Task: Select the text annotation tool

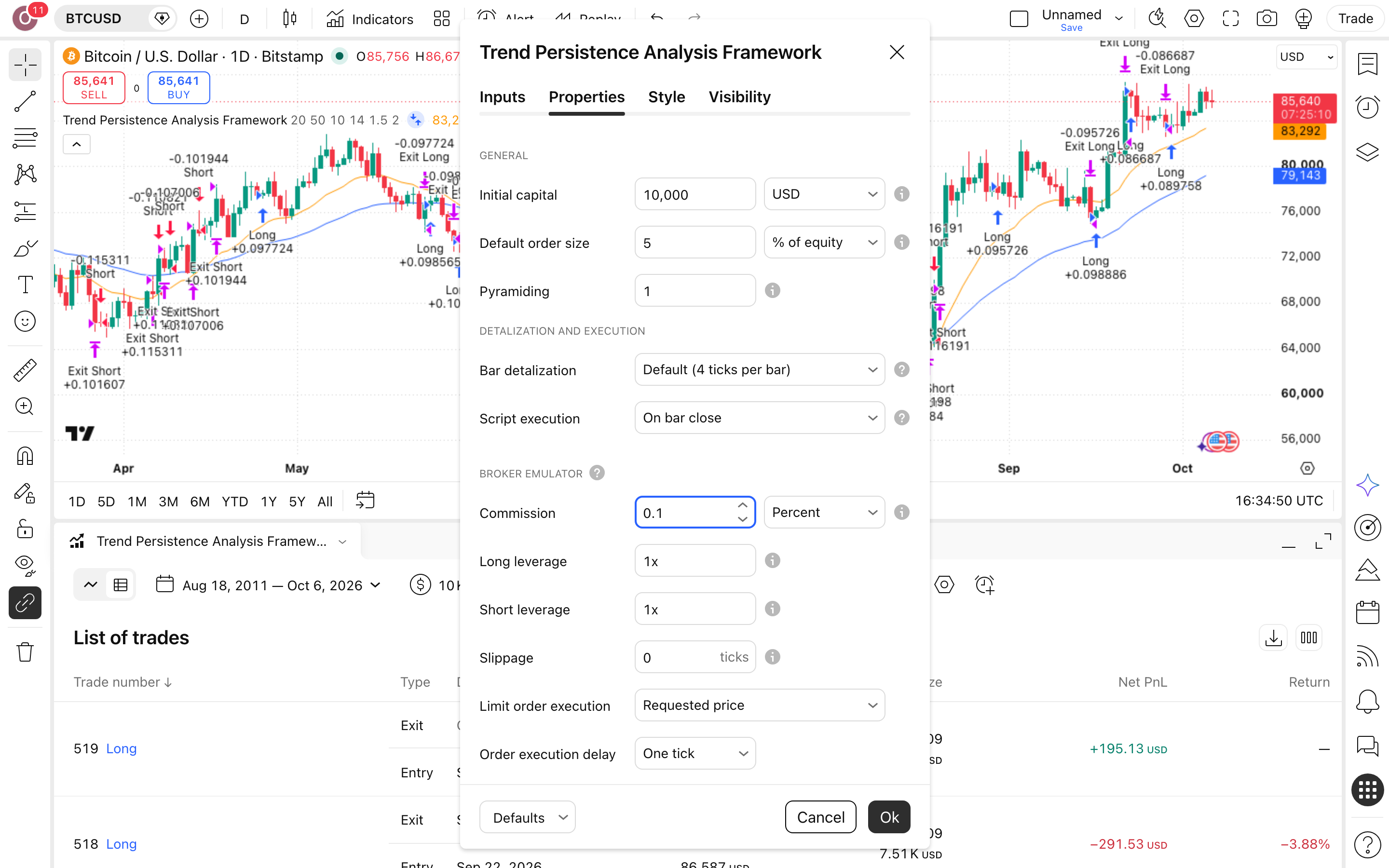Action: point(25,285)
